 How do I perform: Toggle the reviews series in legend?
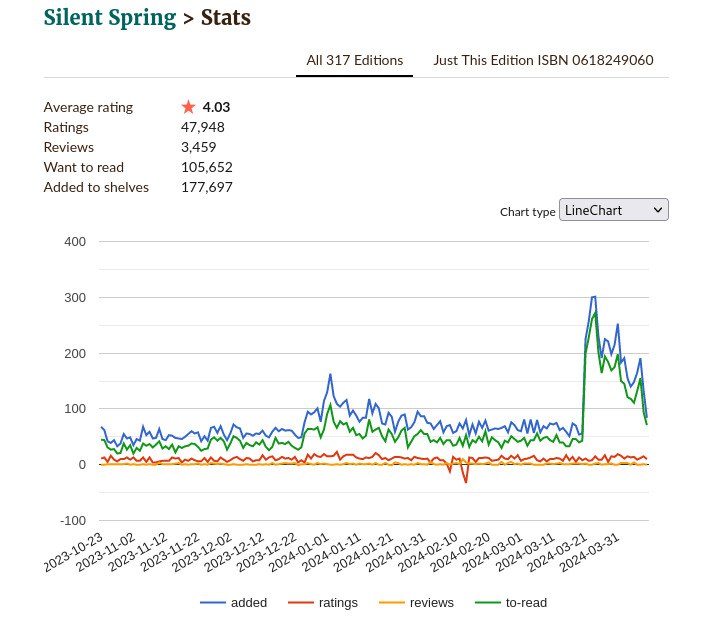click(416, 602)
